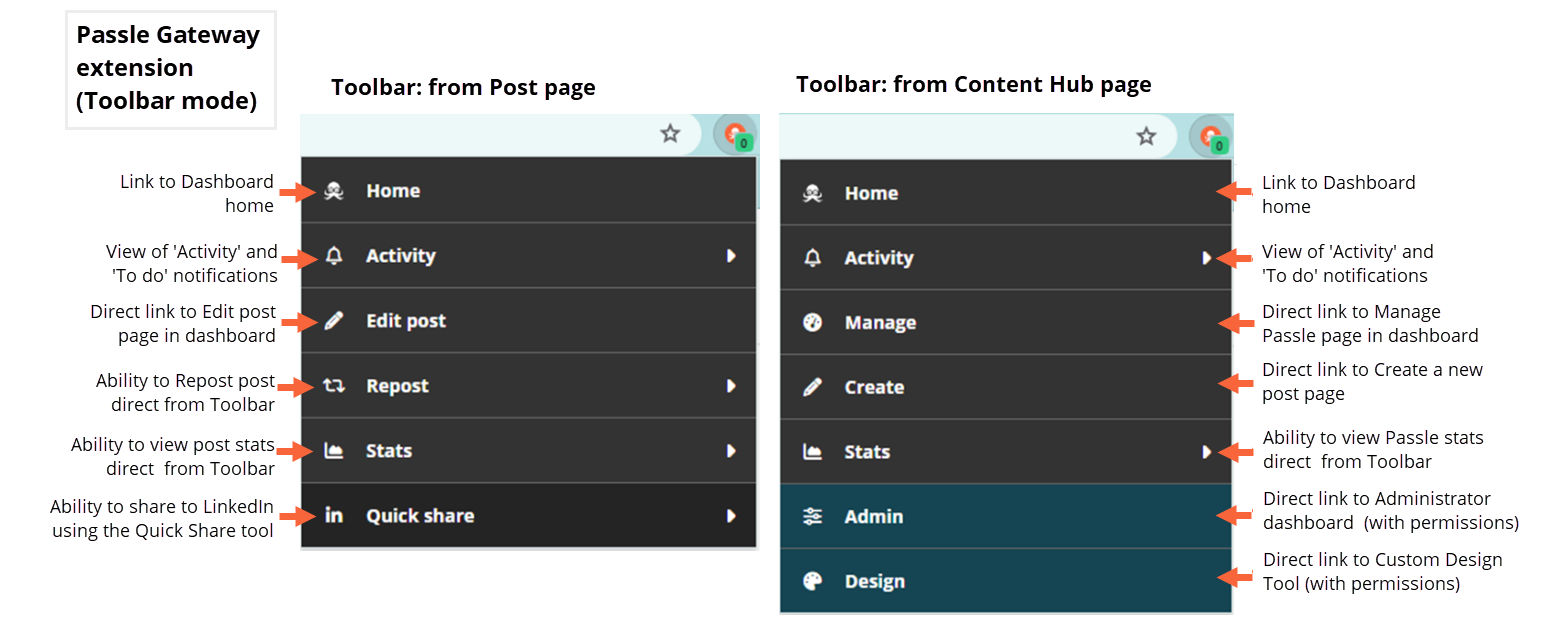This screenshot has height=637, width=1546.
Task: Click the Design palette icon
Action: (813, 582)
